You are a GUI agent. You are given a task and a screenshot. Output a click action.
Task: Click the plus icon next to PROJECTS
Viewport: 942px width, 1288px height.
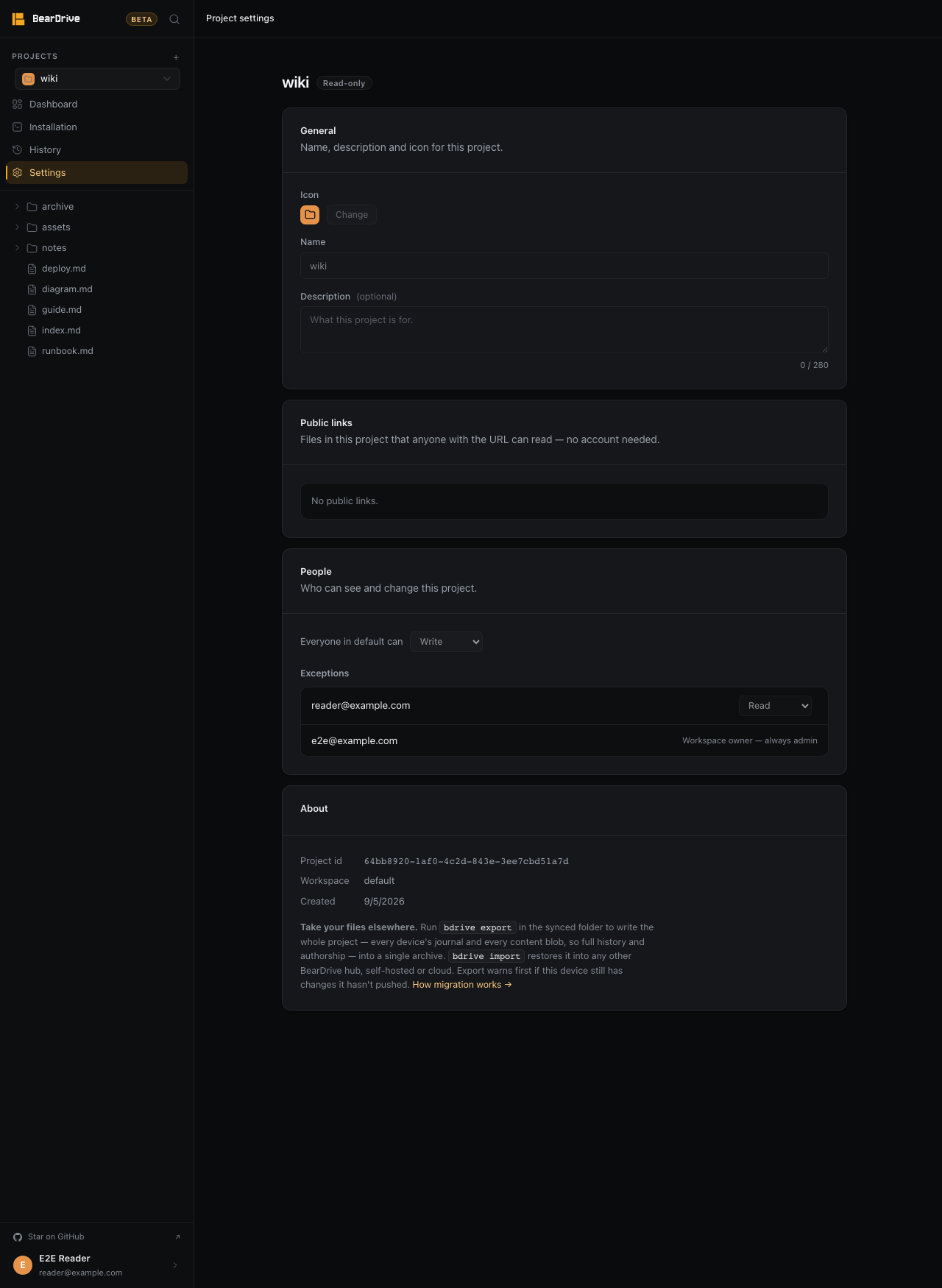coord(176,57)
